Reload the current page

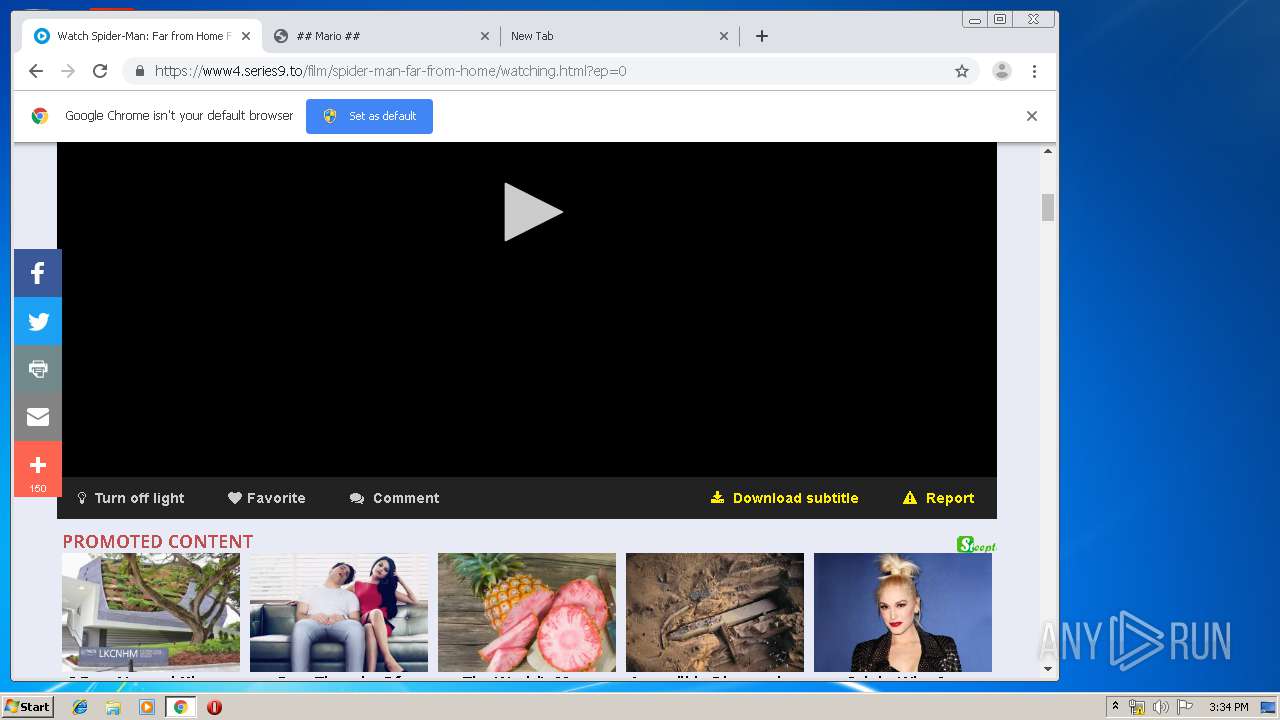pos(100,71)
